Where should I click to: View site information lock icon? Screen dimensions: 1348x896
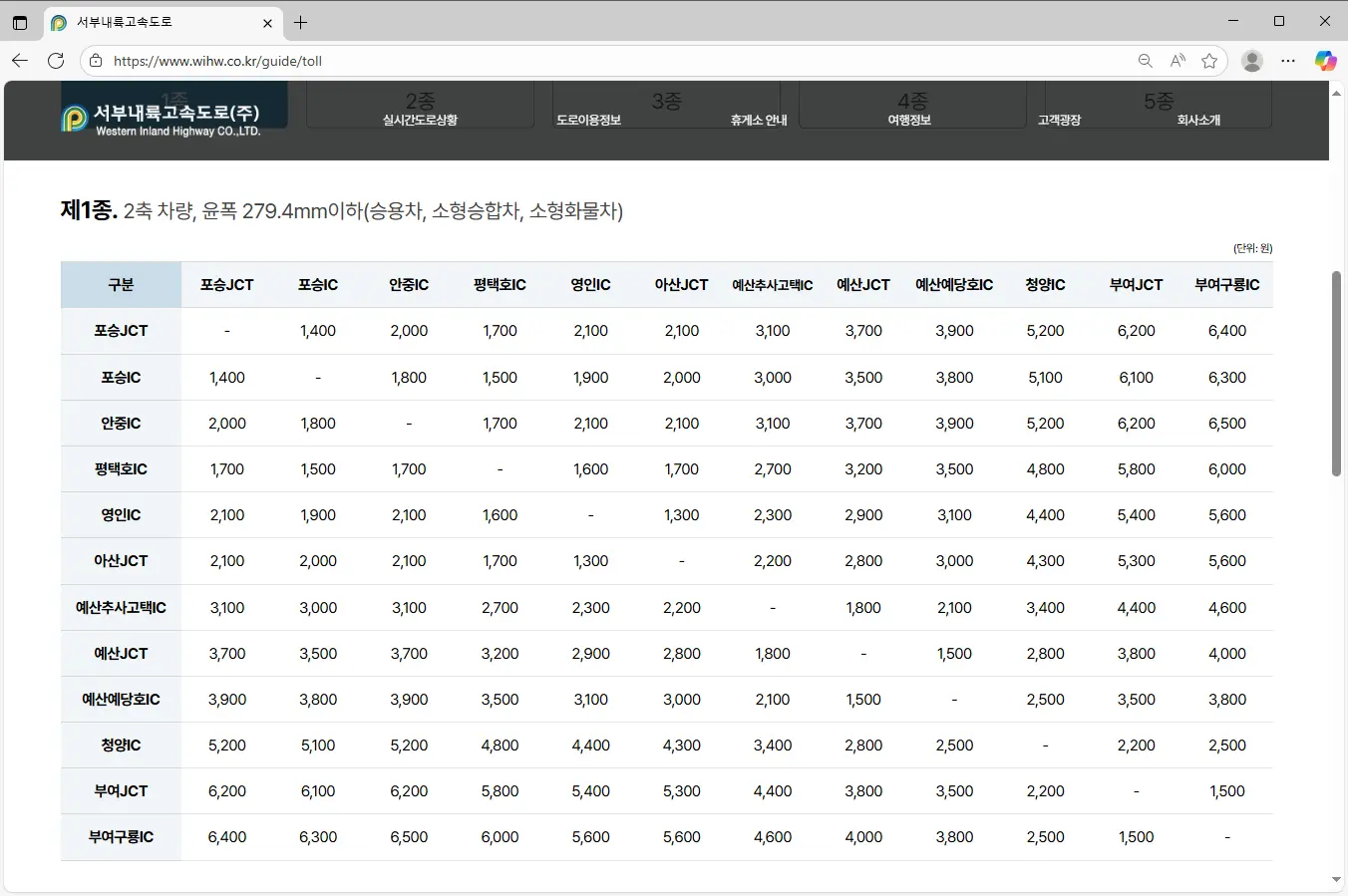click(x=96, y=61)
